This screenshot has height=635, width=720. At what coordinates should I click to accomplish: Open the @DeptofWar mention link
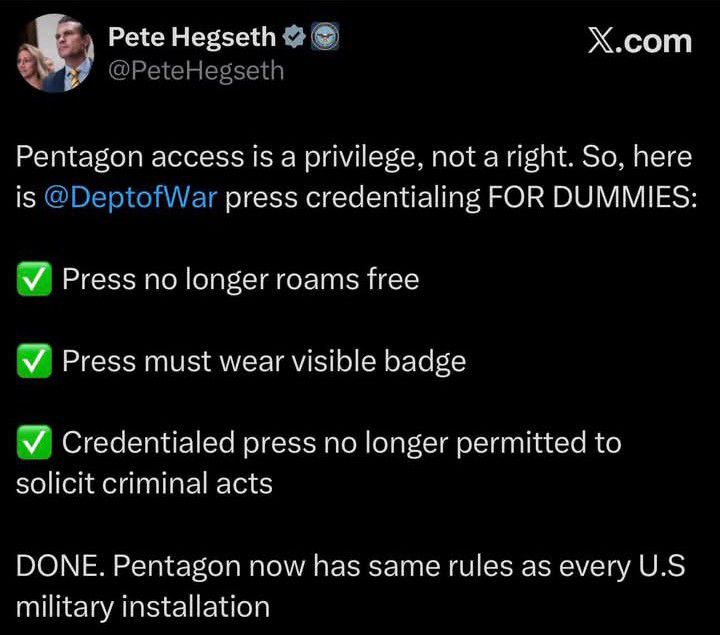tap(130, 197)
